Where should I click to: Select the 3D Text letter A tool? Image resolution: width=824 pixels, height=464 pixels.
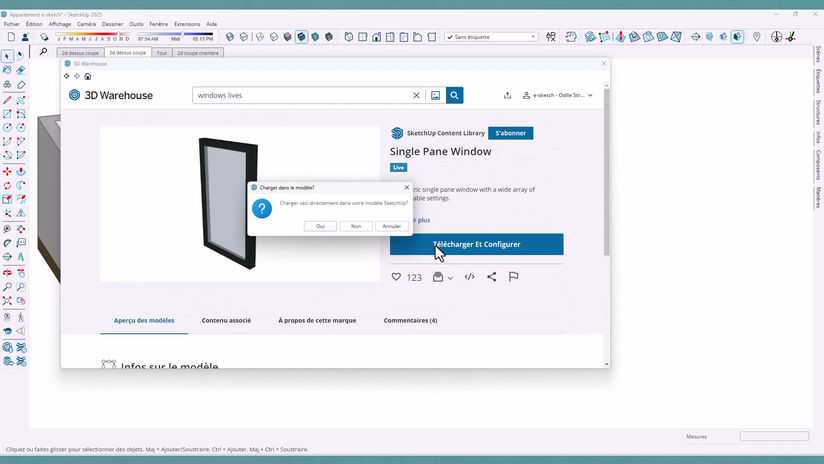[21, 256]
